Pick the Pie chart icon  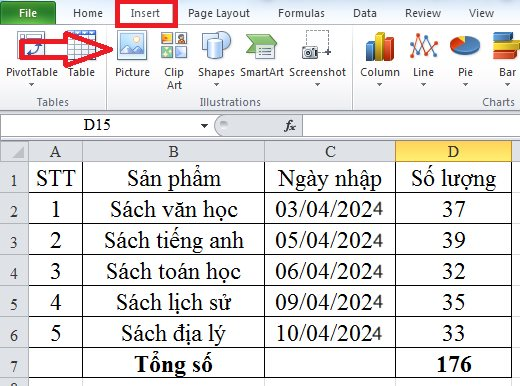tap(465, 46)
